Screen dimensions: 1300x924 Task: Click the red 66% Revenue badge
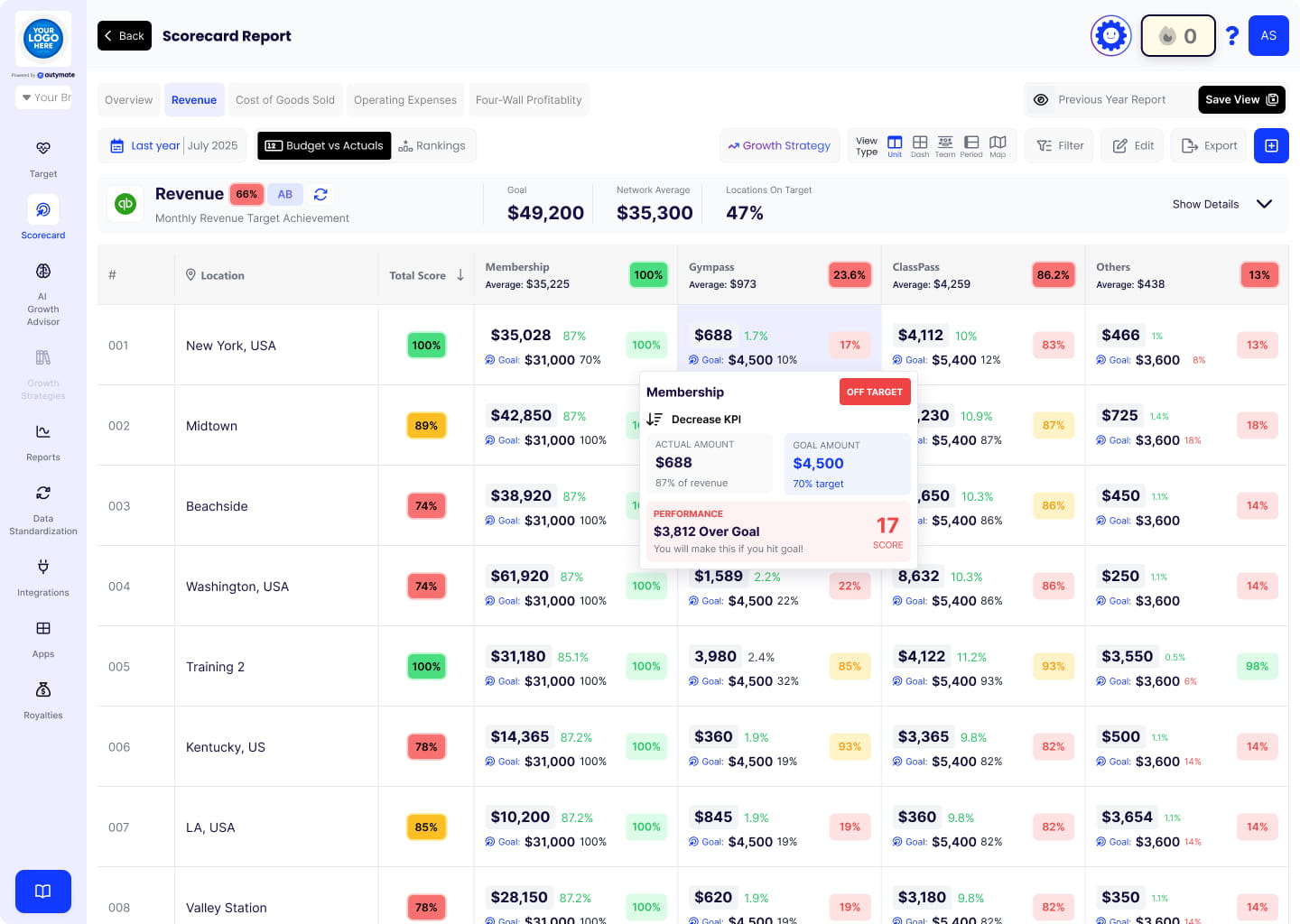(x=246, y=194)
